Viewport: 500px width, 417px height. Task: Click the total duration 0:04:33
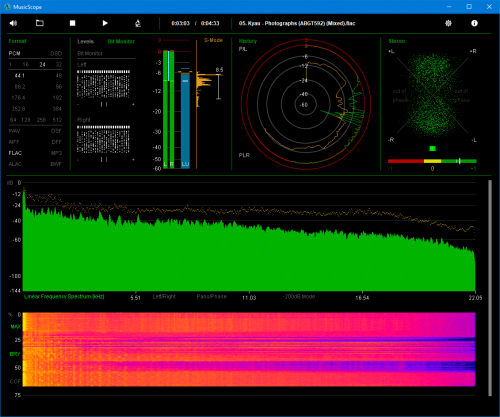click(x=210, y=23)
